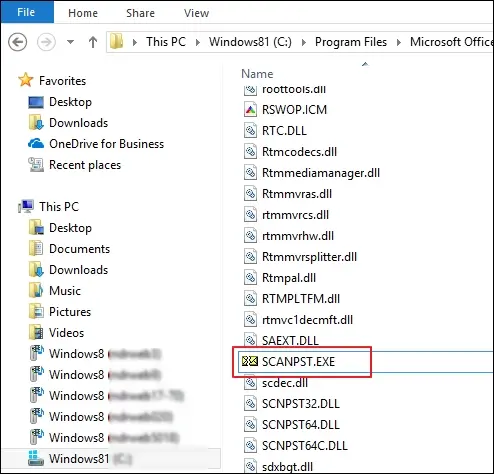Select the rtmmvrcs.dll file
Viewport: 494px width, 474px height.
point(295,215)
